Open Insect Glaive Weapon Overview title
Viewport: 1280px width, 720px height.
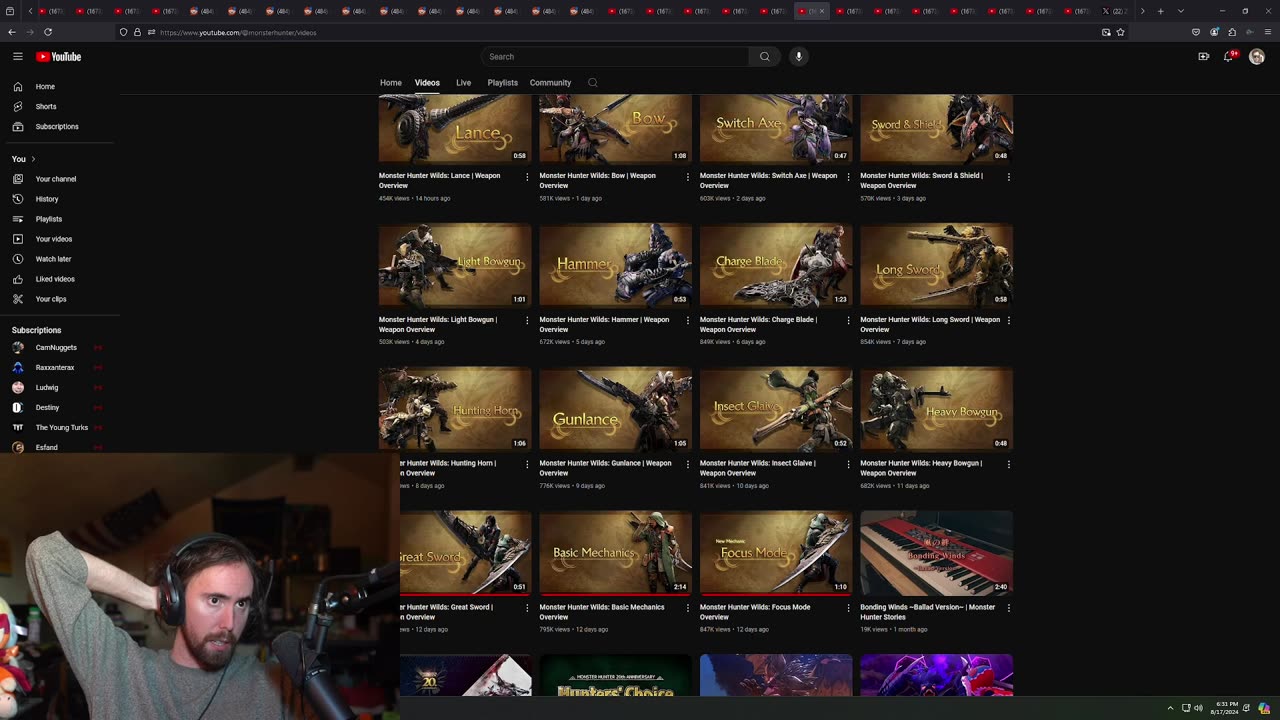(x=758, y=468)
